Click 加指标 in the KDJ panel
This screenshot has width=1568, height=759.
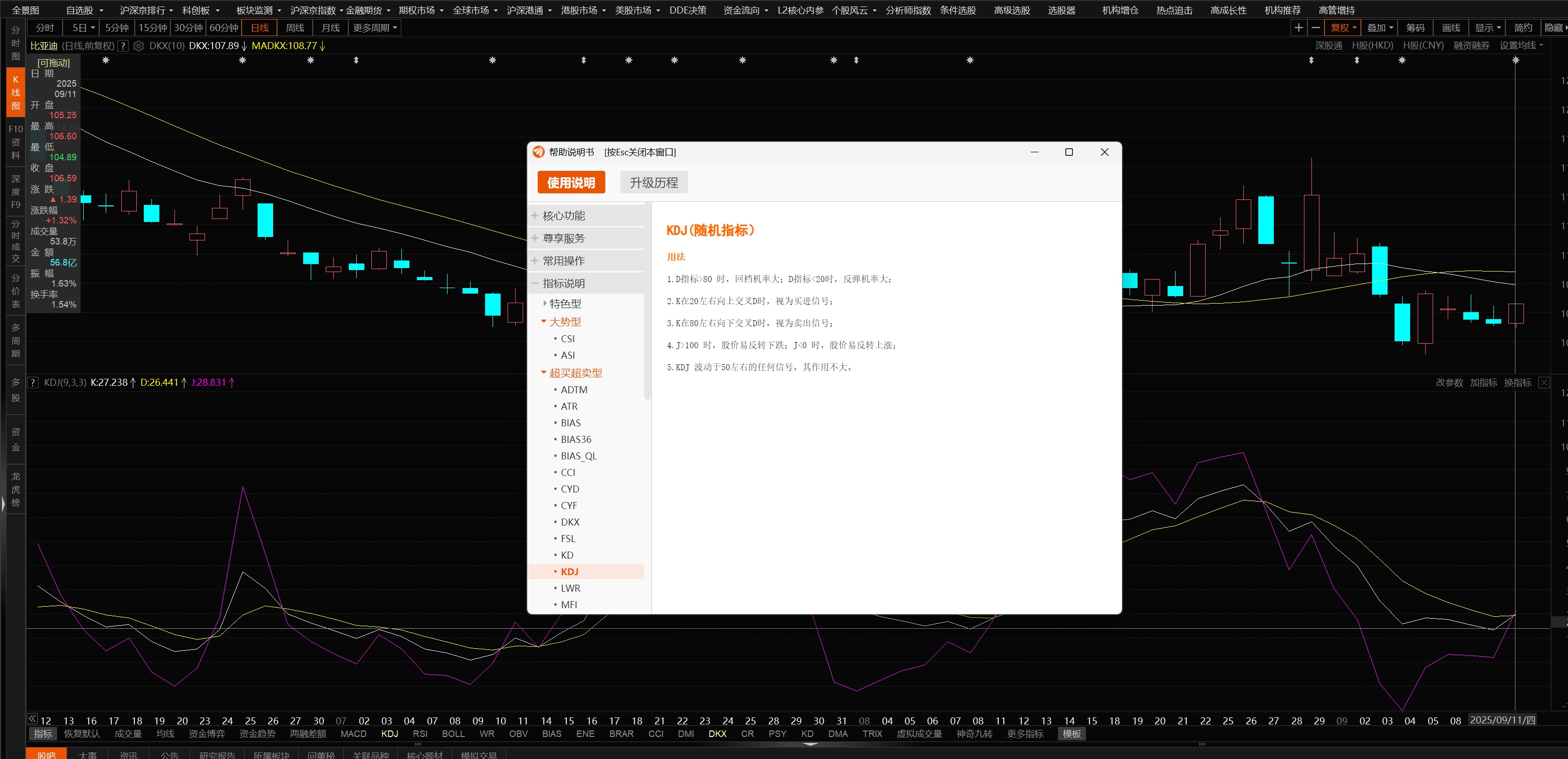click(1483, 382)
